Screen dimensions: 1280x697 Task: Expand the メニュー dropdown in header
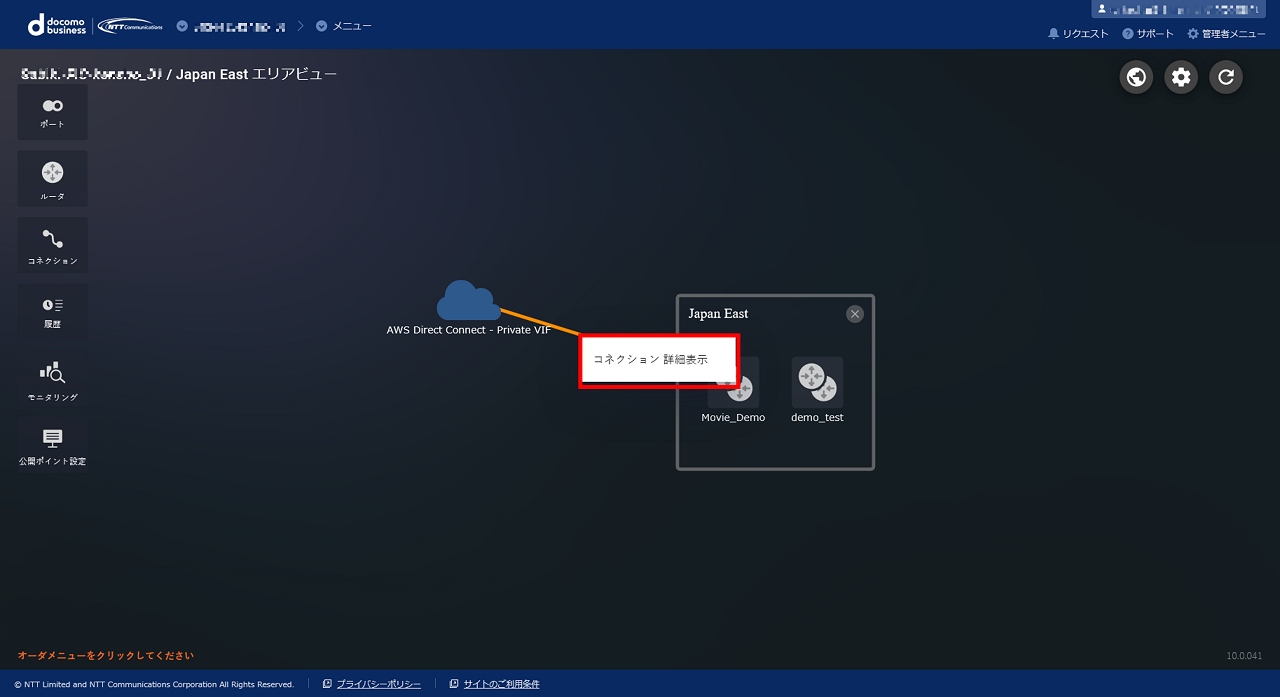coord(343,26)
